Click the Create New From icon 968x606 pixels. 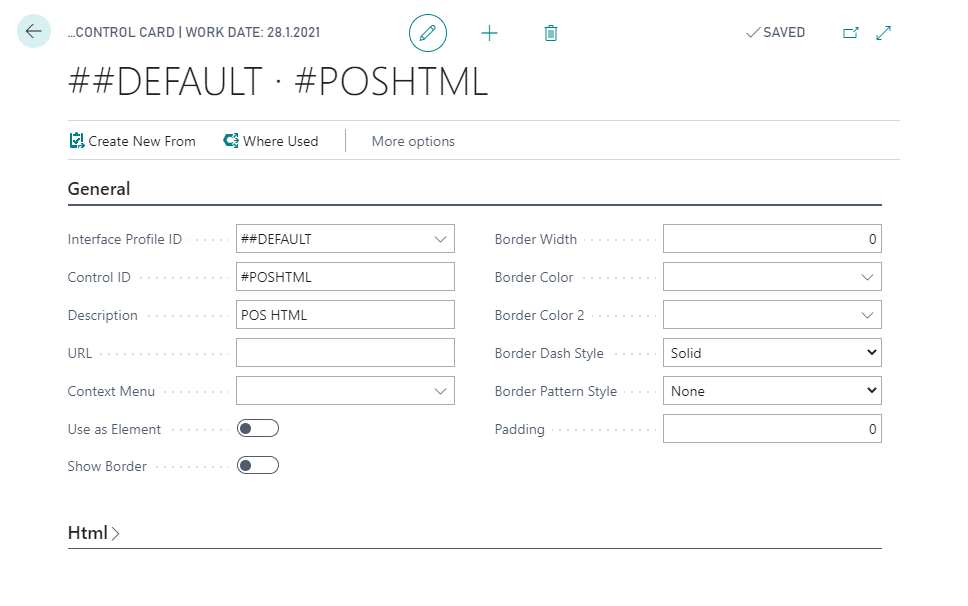click(77, 141)
